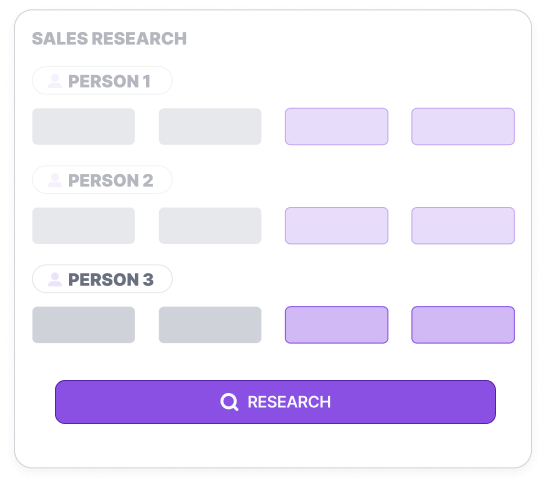
Task: Select the Person 3 pill label
Action: pyautogui.click(x=102, y=279)
